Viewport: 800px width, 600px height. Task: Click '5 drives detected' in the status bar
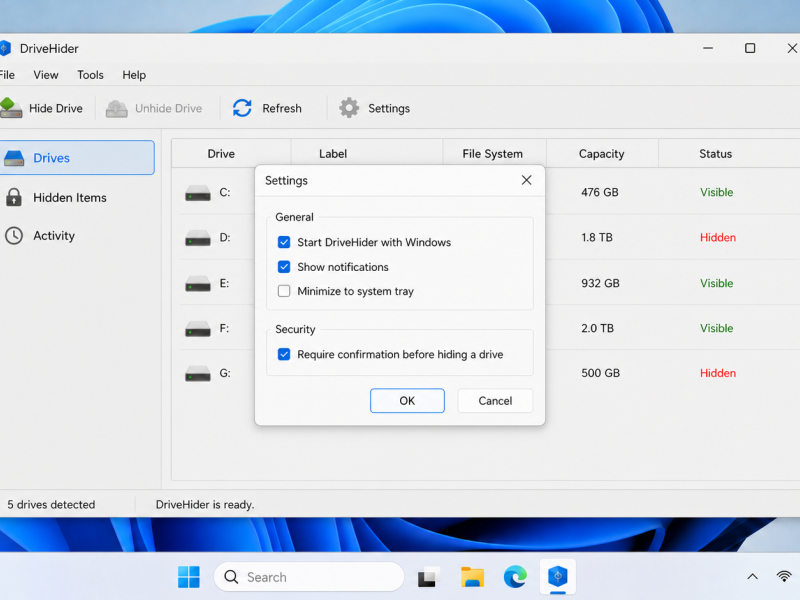pyautogui.click(x=51, y=505)
